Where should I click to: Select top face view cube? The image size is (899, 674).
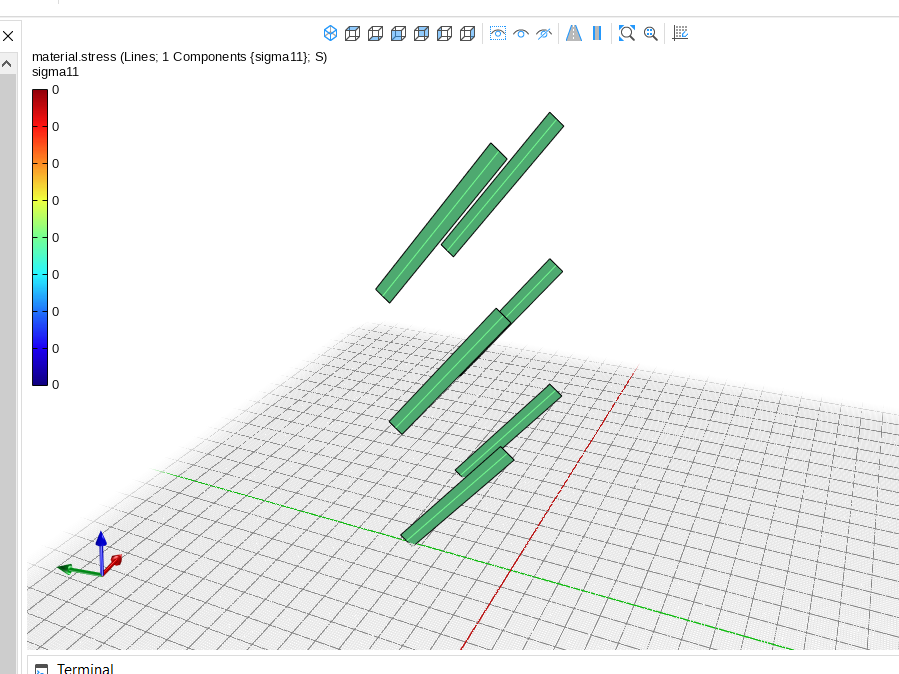353,33
